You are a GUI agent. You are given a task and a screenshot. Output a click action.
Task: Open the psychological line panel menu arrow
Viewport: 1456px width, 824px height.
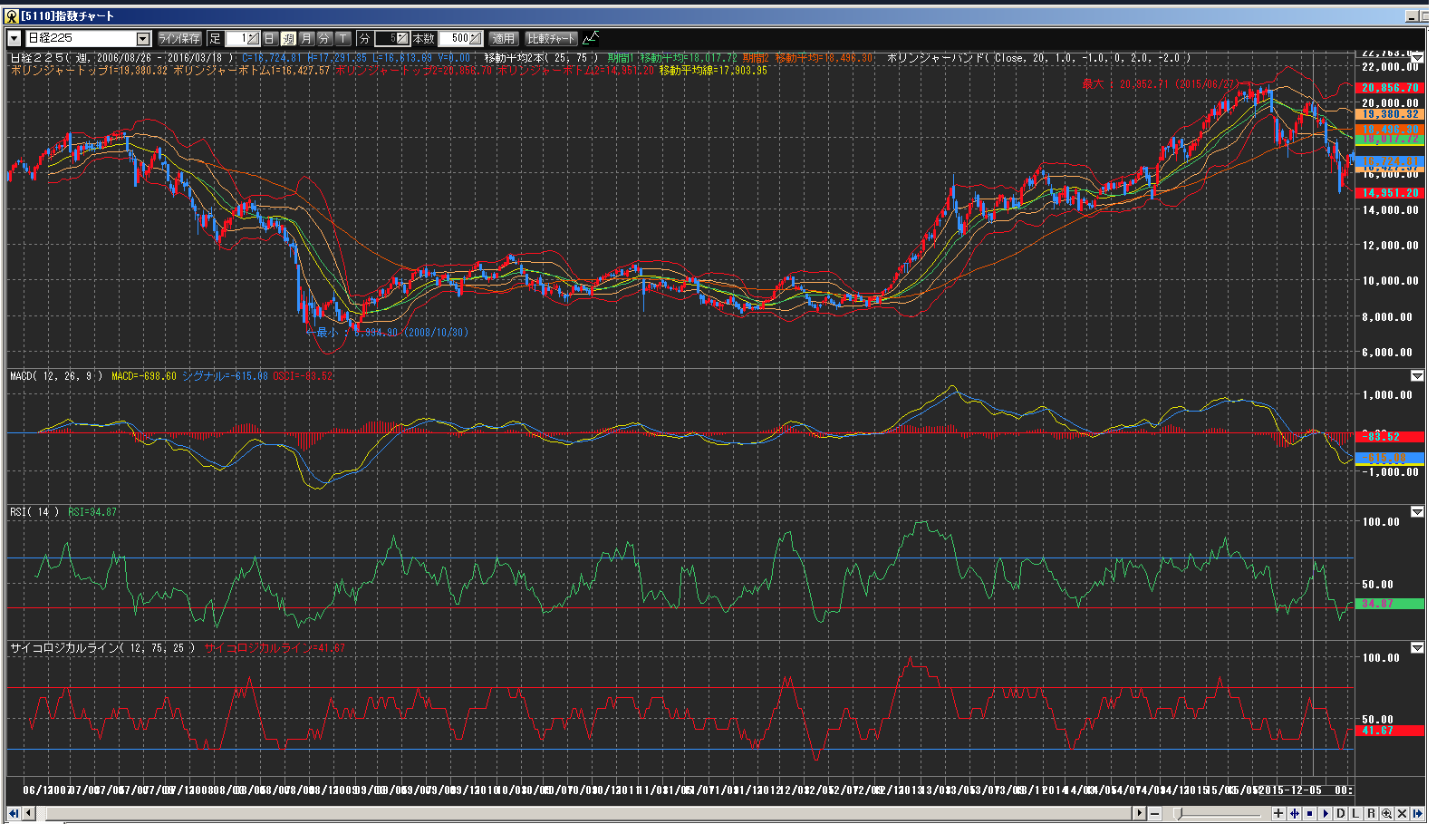1417,648
